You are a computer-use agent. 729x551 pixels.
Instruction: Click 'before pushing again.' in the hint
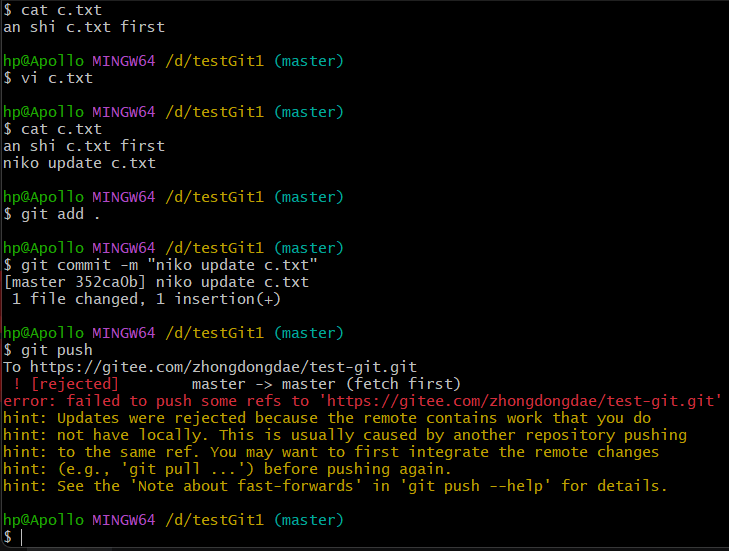[358, 469]
